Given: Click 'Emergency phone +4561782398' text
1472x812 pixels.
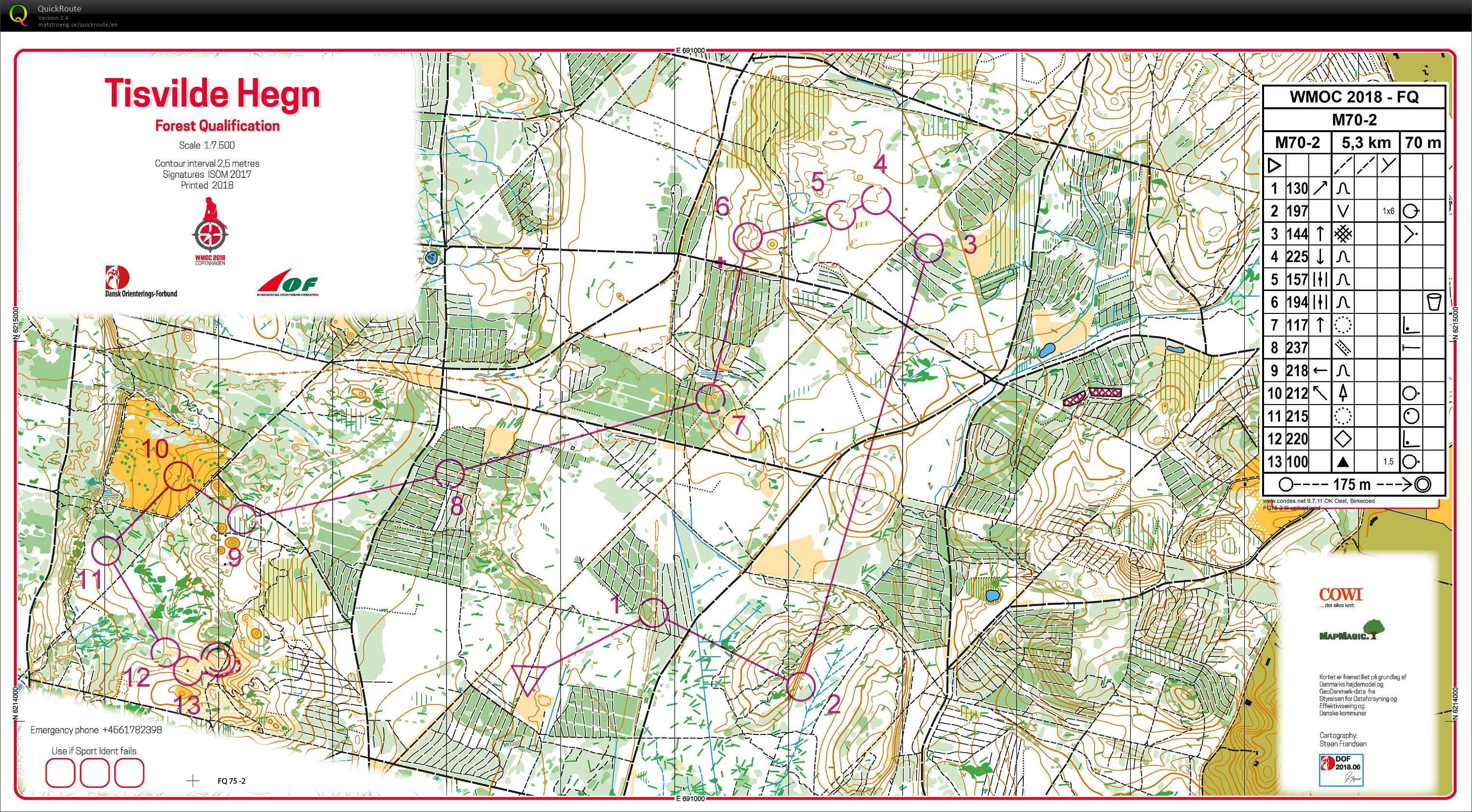Looking at the screenshot, I should (x=96, y=730).
